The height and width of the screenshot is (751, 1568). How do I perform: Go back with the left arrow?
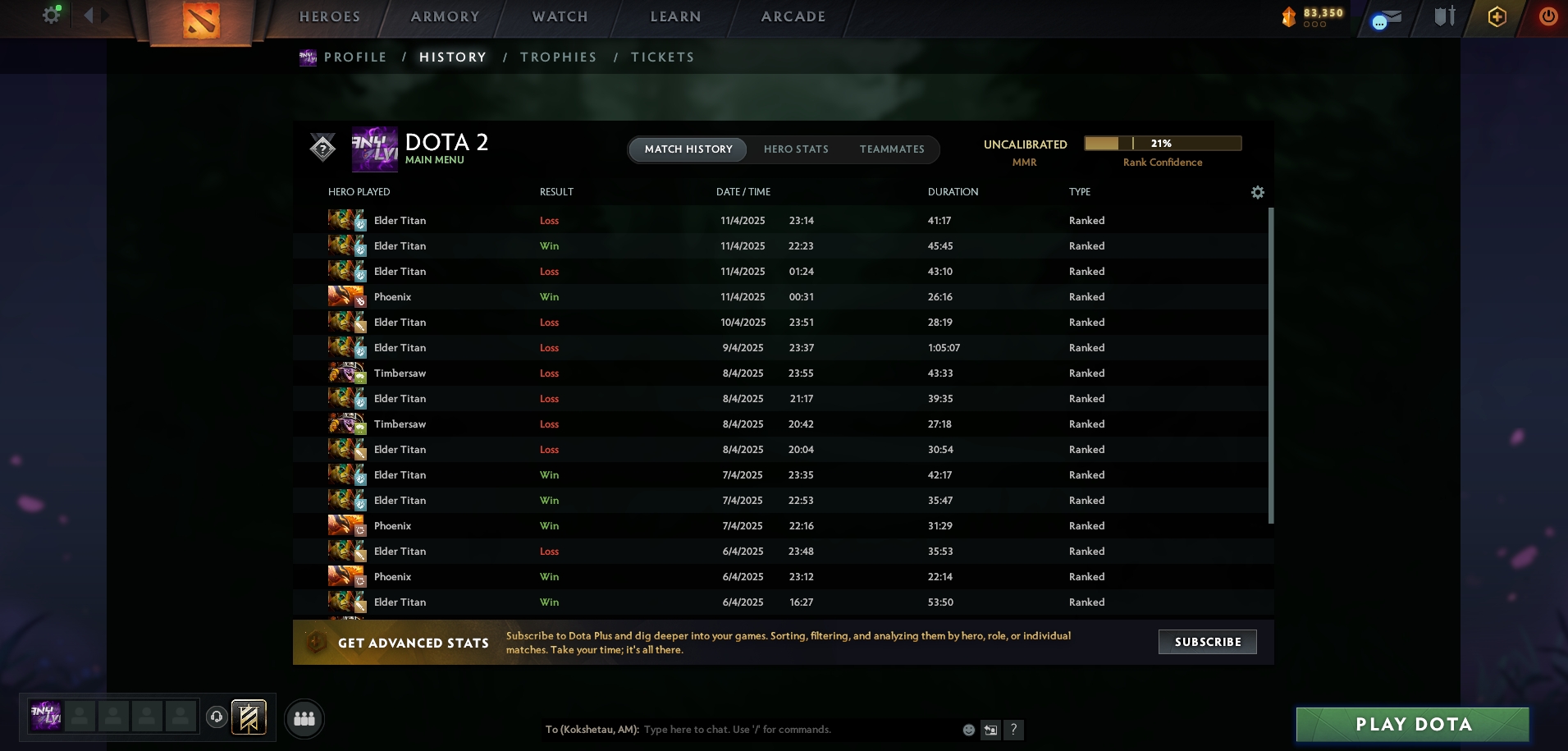(x=89, y=15)
